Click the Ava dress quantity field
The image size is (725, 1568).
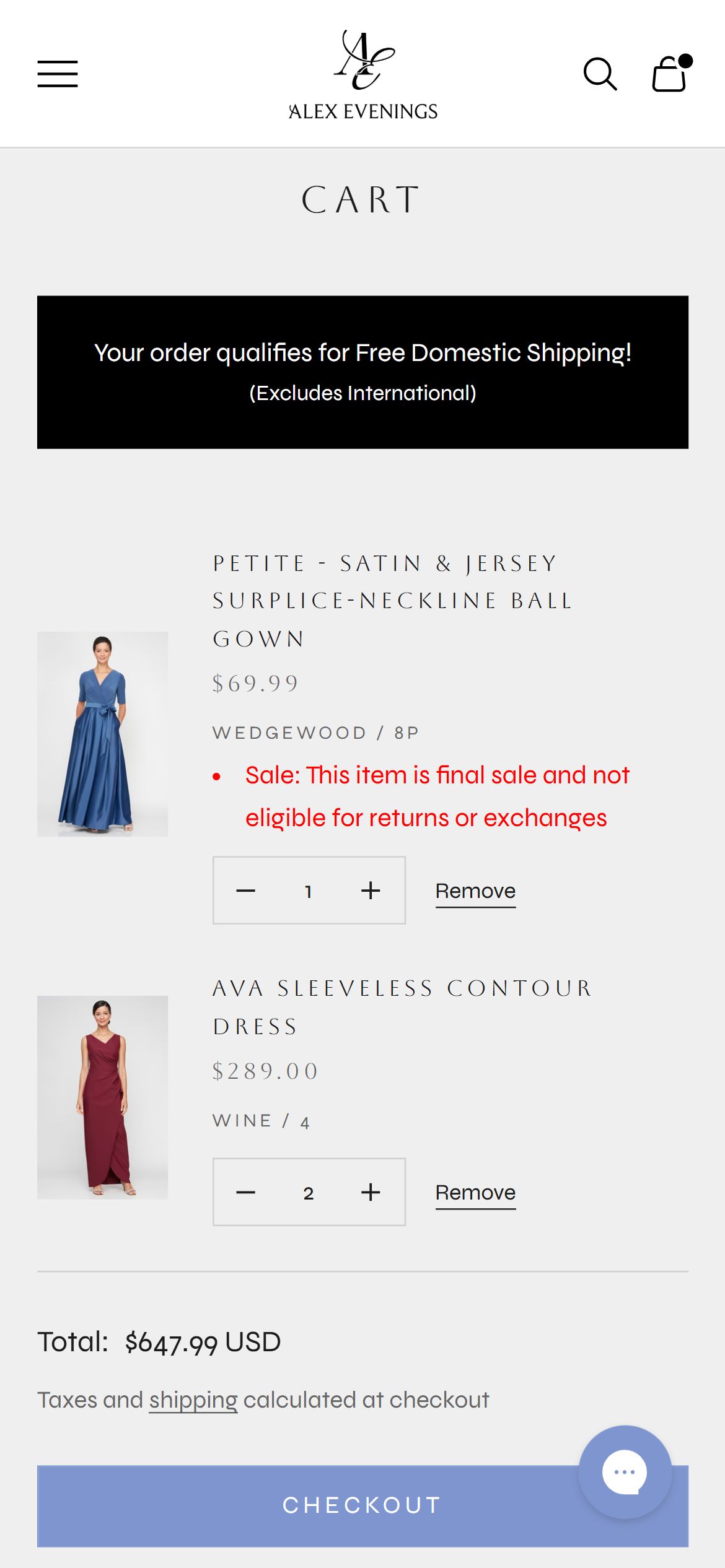[309, 1193]
